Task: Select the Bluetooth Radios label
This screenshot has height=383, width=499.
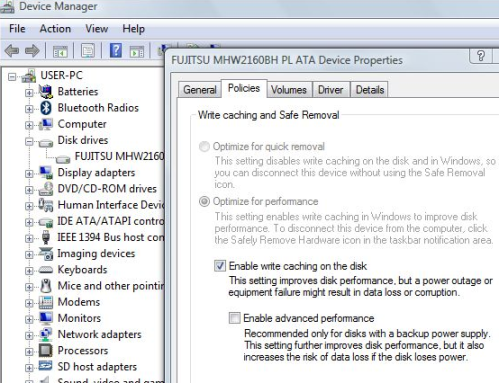Action: point(98,108)
